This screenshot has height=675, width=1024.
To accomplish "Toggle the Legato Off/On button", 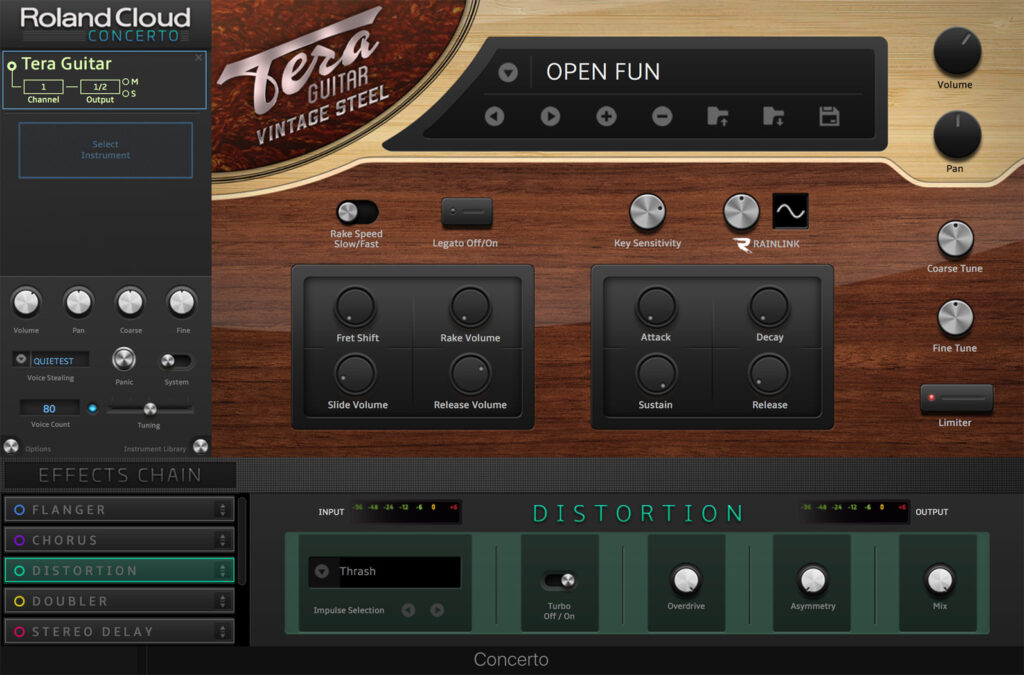I will click(x=466, y=212).
